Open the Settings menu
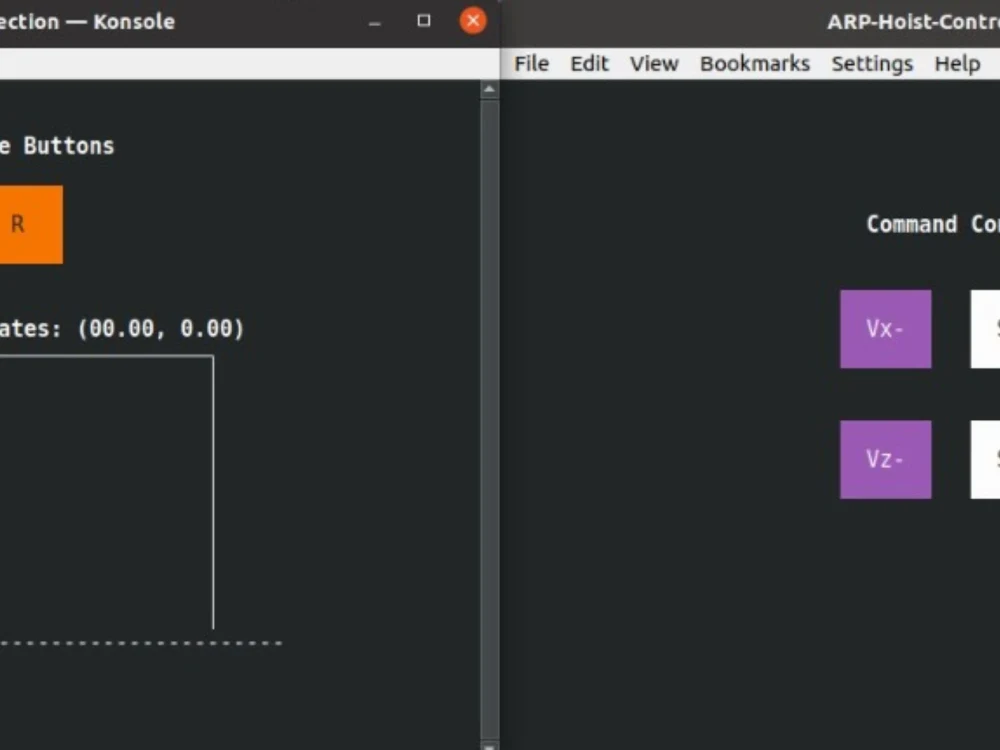This screenshot has width=1000, height=750. point(871,63)
